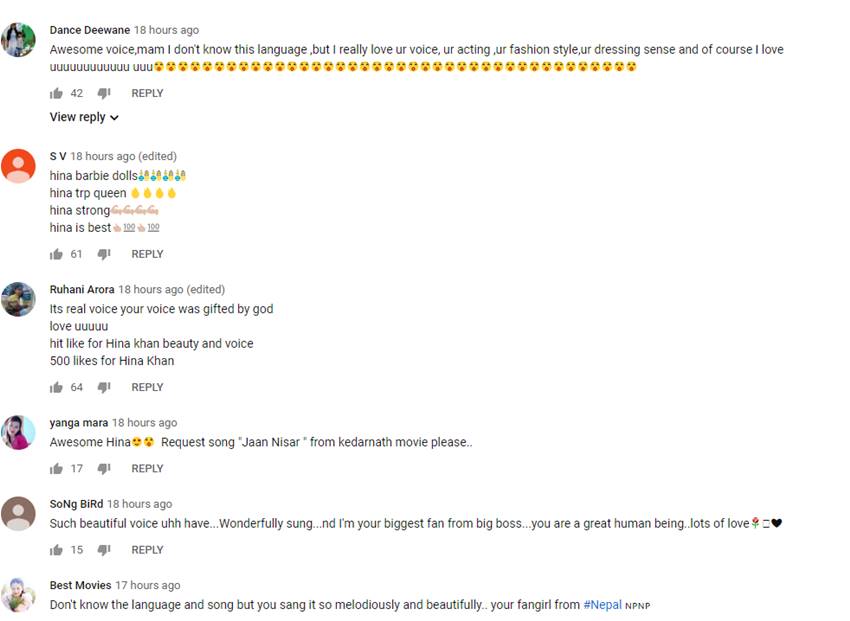Like Ruhani Arora's comment

[56, 387]
